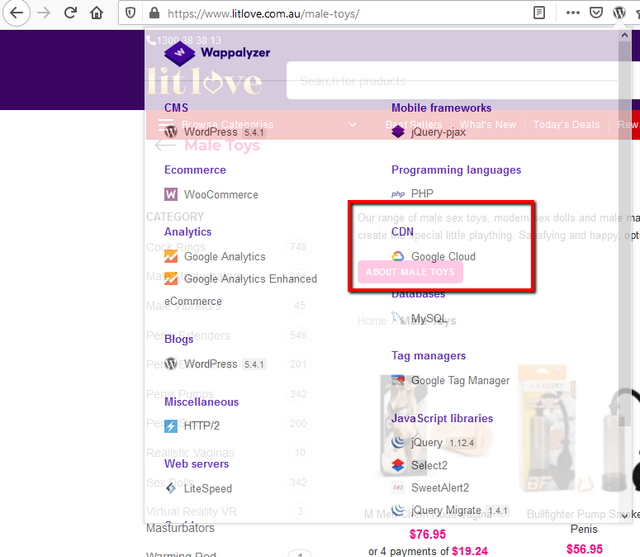Go back using the browser back arrow
Viewport: 640px width, 557px height.
[16, 13]
